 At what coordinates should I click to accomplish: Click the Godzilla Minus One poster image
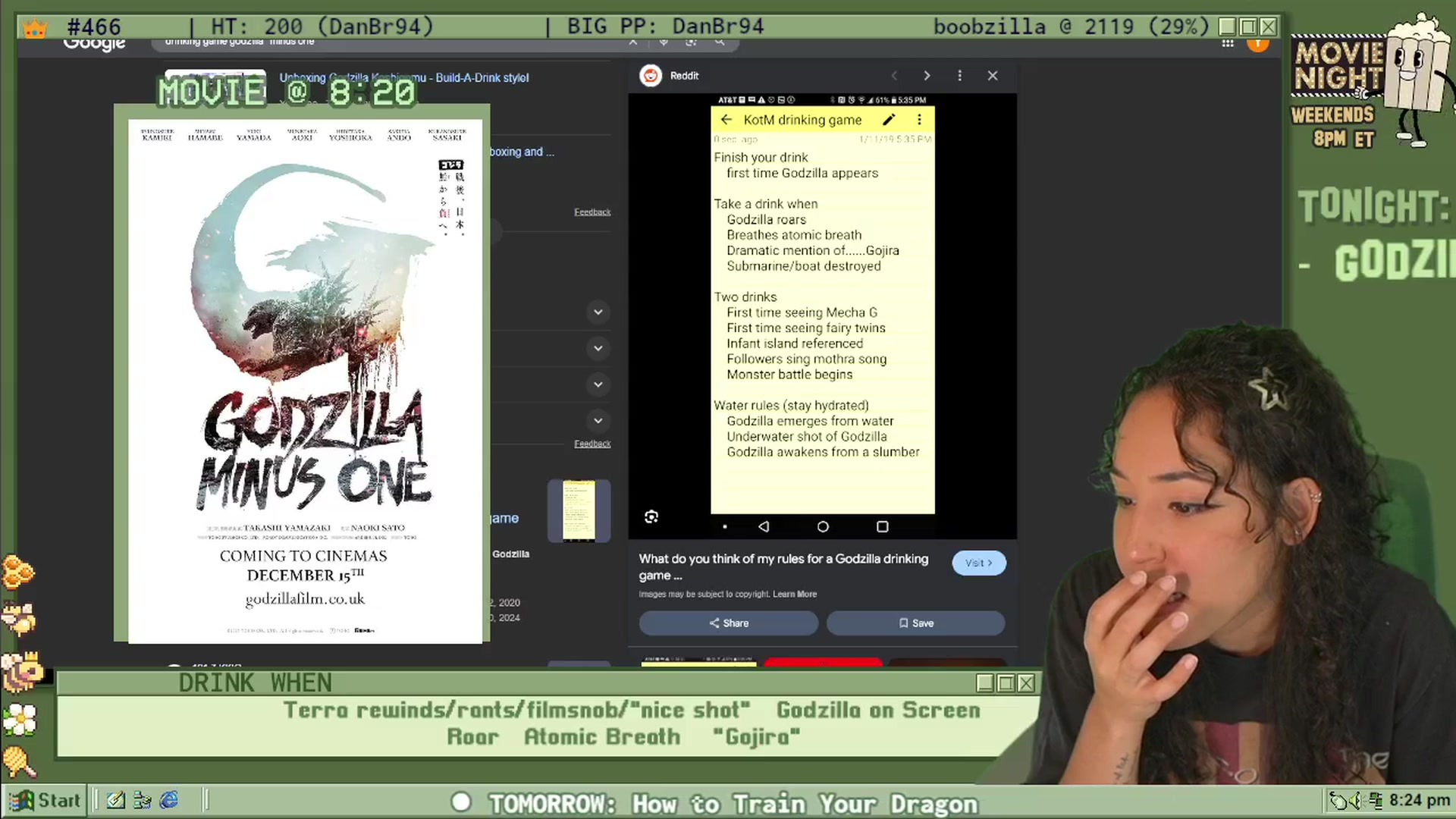click(x=305, y=381)
